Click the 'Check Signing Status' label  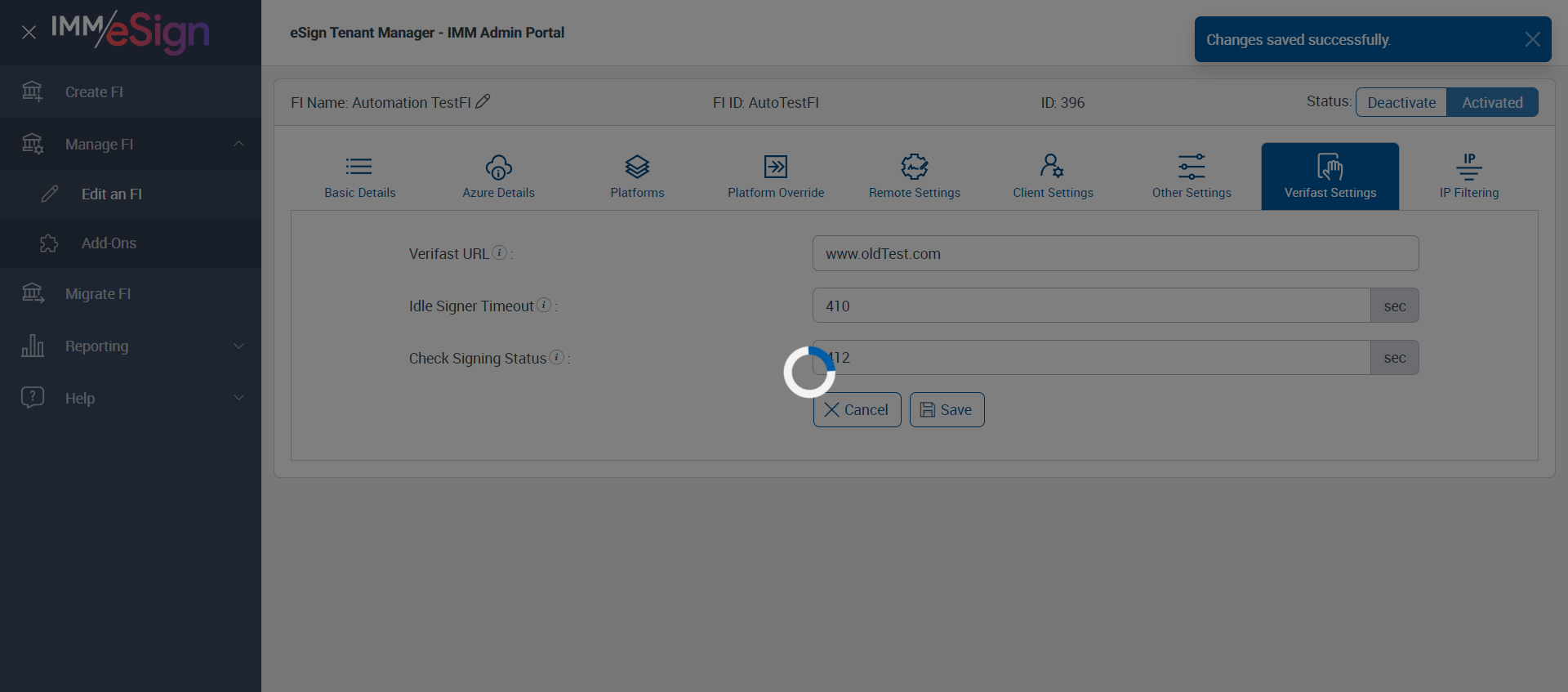[478, 359]
